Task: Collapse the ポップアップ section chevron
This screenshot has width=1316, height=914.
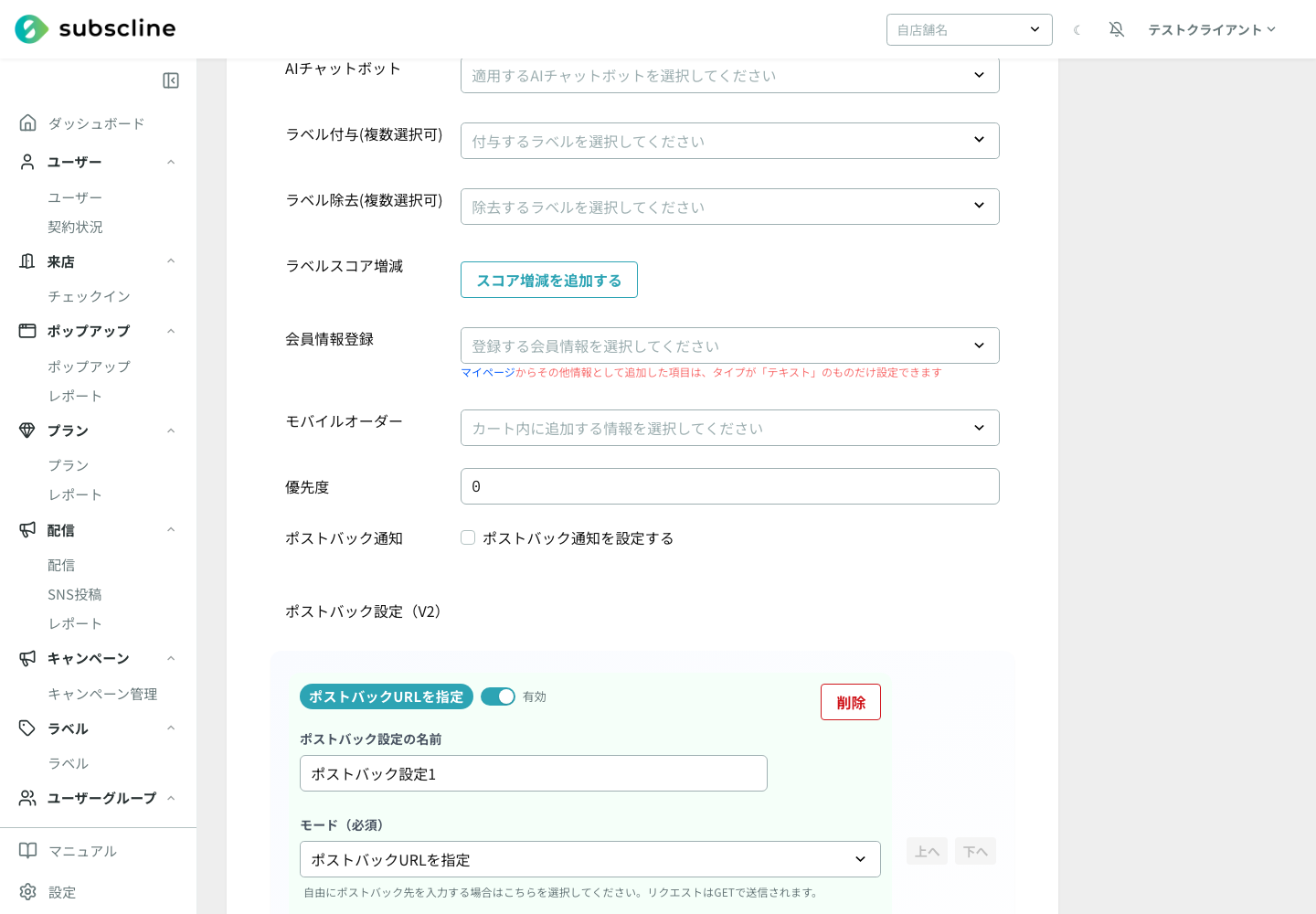Action: (x=171, y=331)
